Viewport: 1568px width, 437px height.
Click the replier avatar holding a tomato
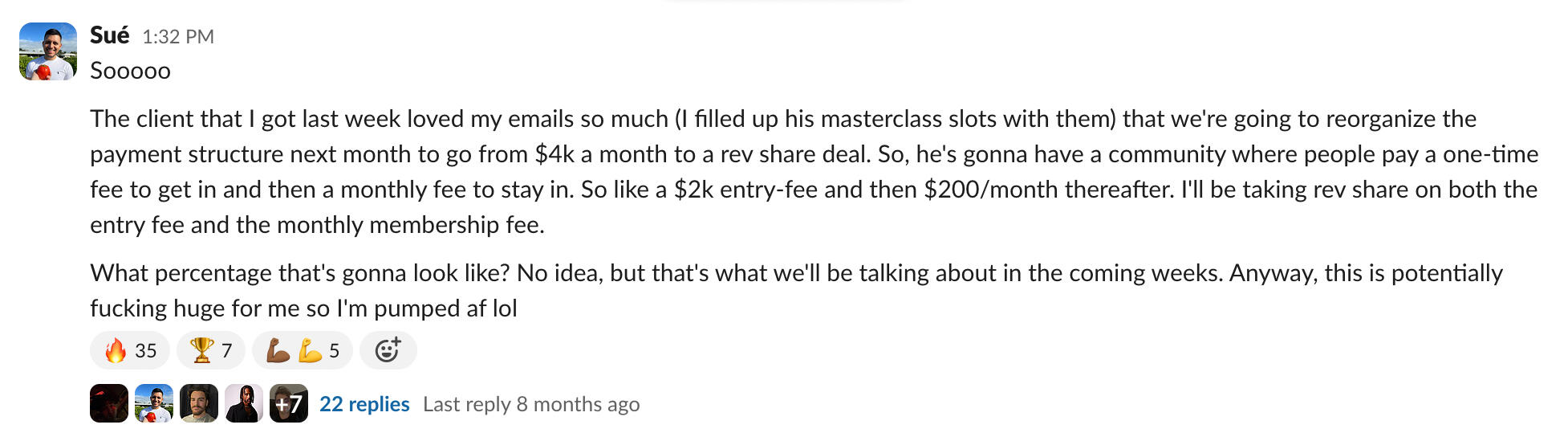[x=154, y=403]
